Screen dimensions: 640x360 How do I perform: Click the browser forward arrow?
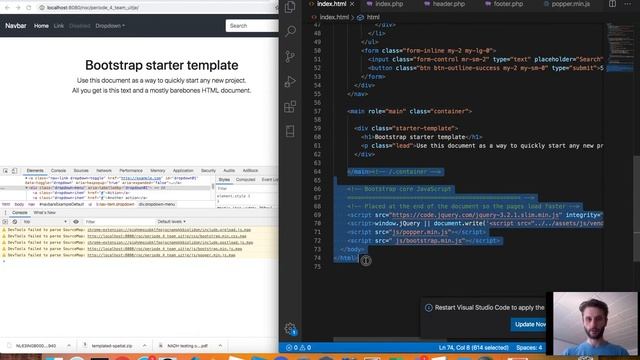[x=18, y=8]
